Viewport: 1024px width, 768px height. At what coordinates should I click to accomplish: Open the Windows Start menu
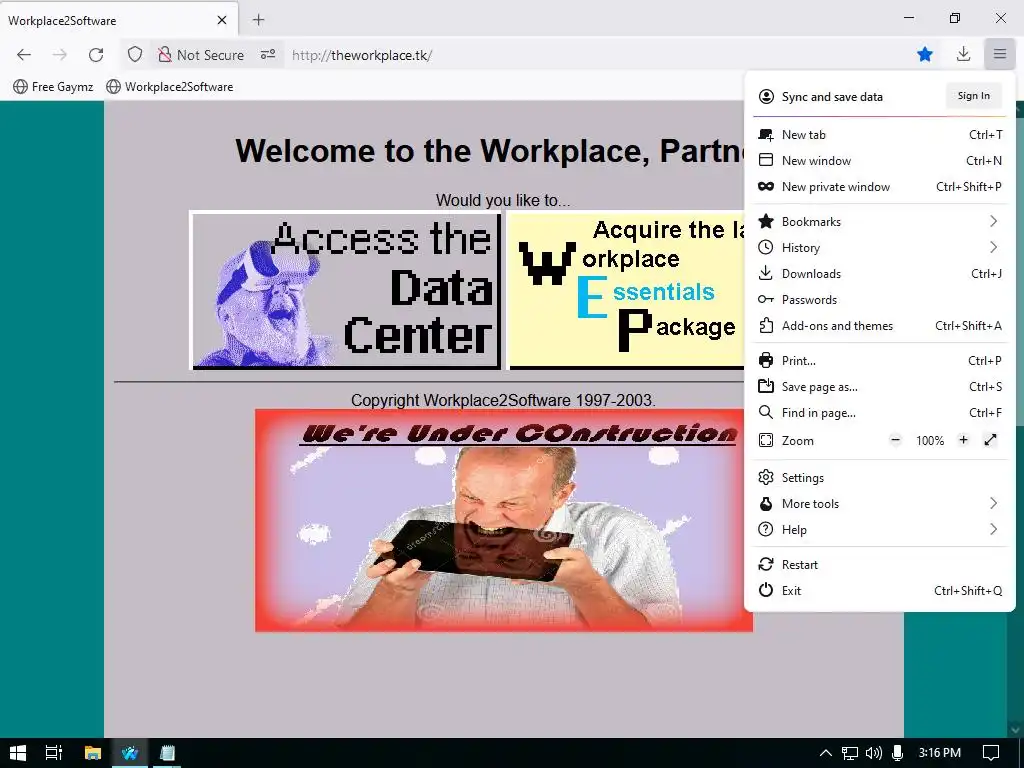pos(18,753)
